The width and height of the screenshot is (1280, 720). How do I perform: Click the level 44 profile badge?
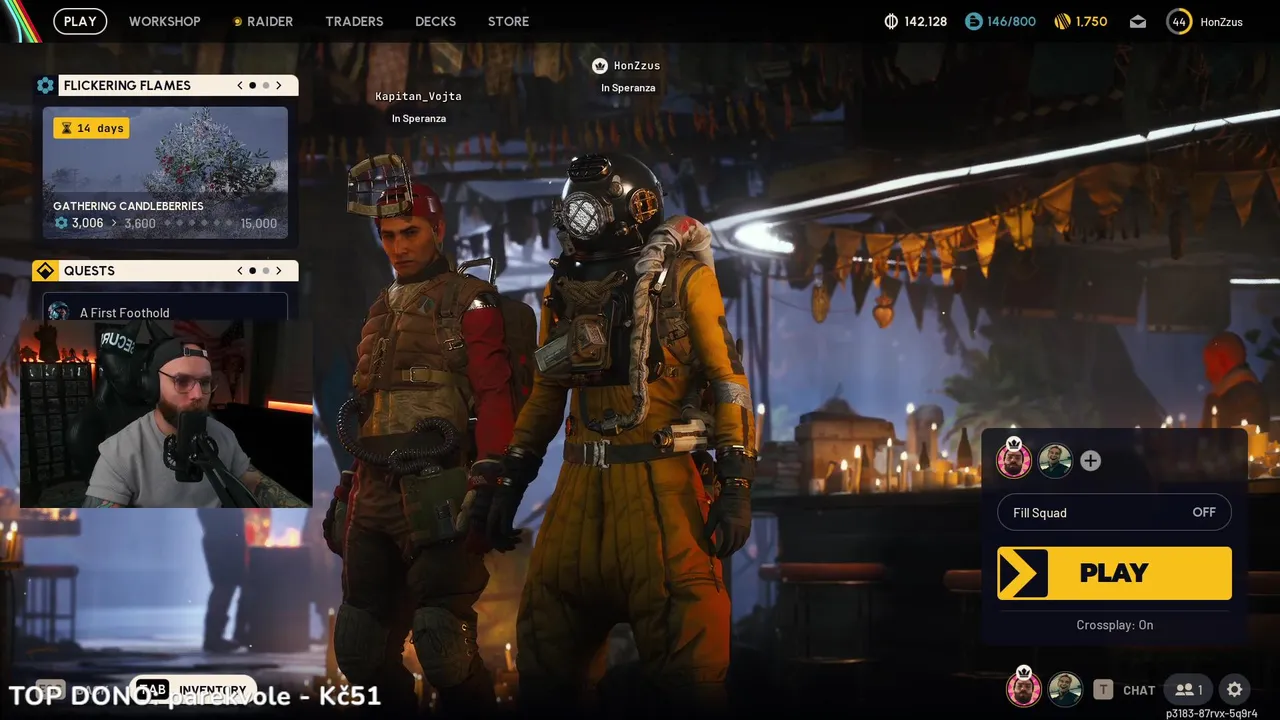coord(1179,21)
